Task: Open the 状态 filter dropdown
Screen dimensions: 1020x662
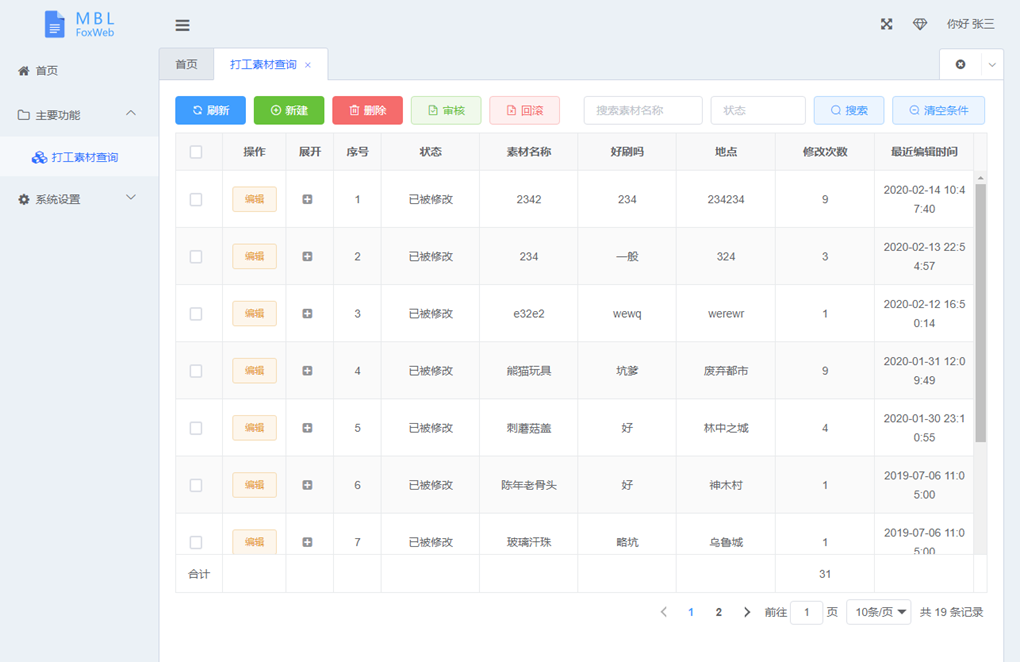Action: (x=758, y=111)
